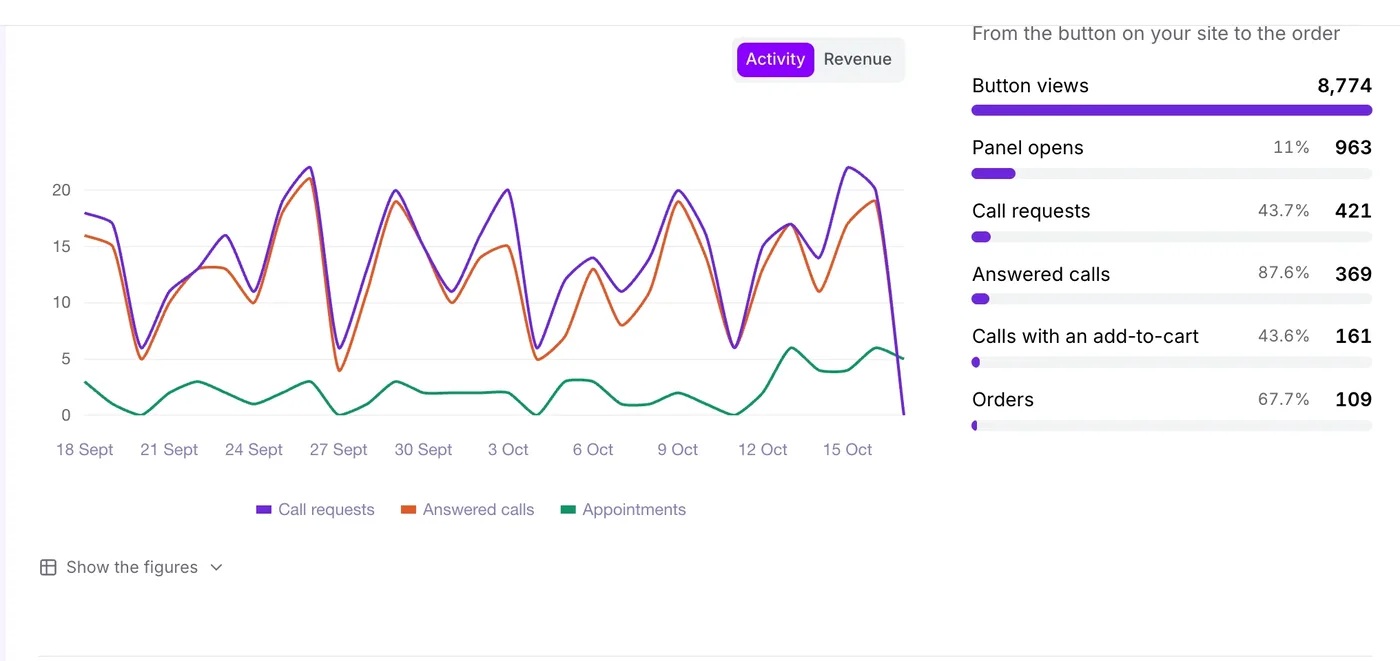This screenshot has height=661, width=1400.
Task: Click the 21 Sept axis label
Action: pos(169,450)
